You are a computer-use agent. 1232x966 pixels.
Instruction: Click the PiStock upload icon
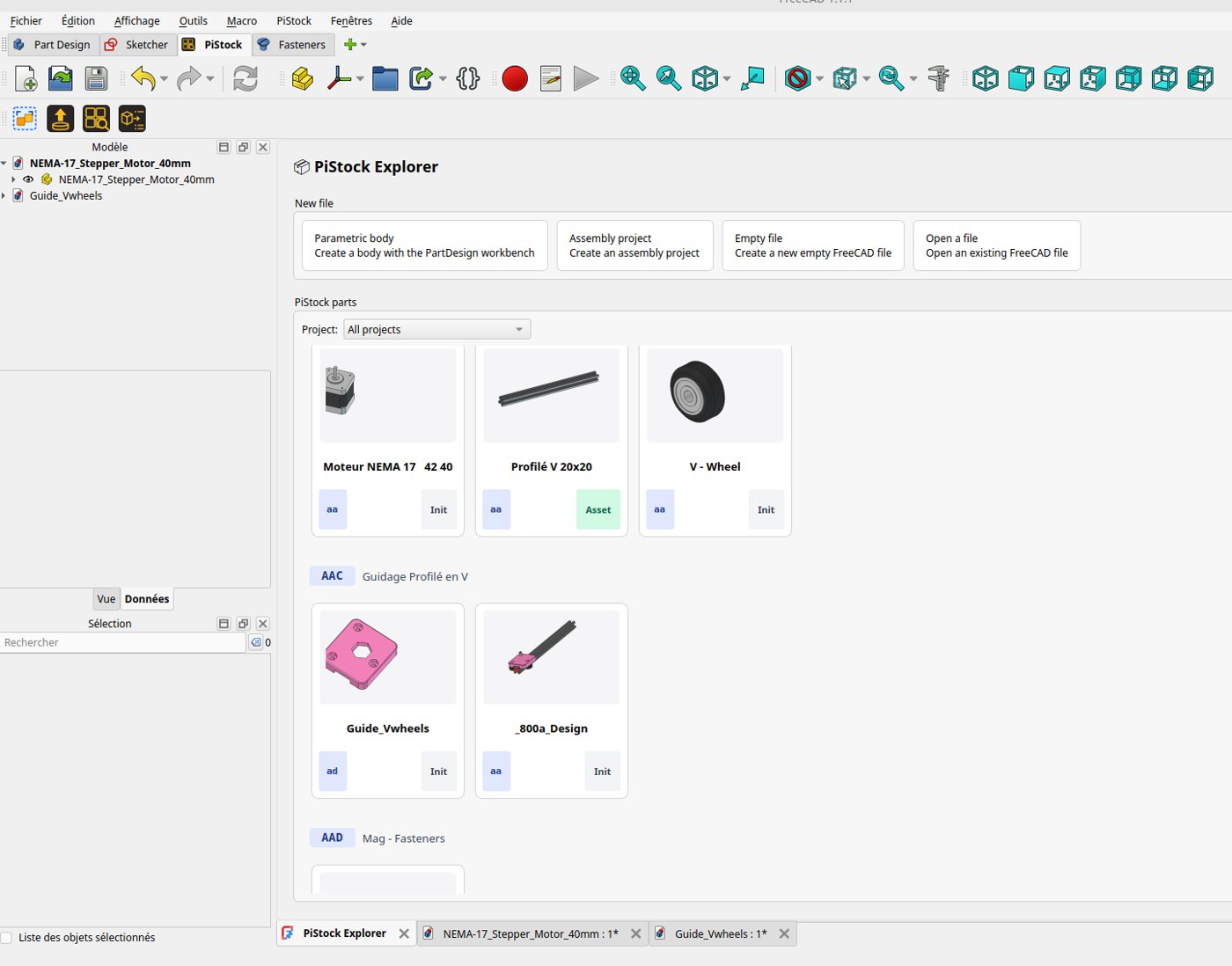pyautogui.click(x=60, y=118)
